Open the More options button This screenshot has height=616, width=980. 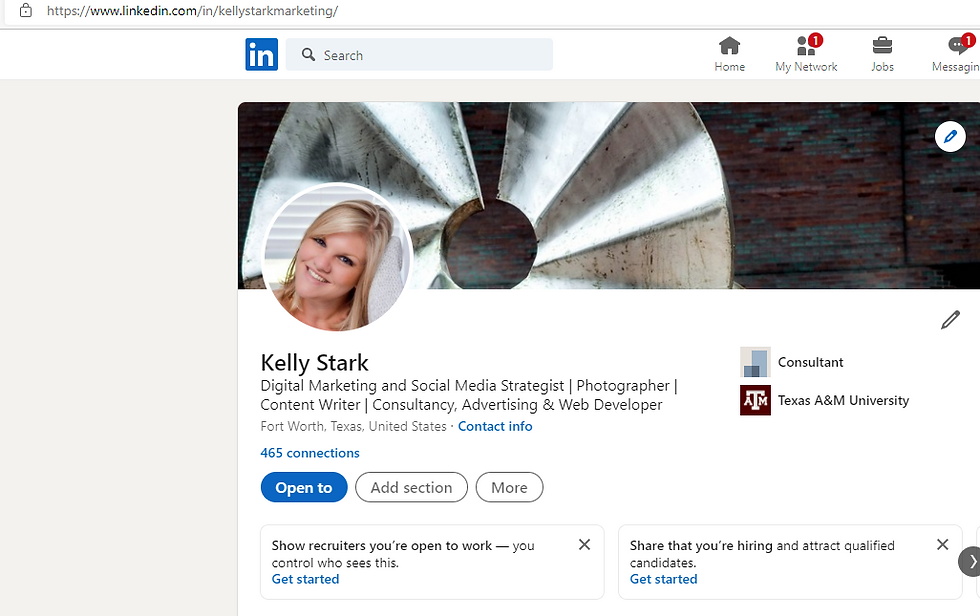tap(509, 487)
